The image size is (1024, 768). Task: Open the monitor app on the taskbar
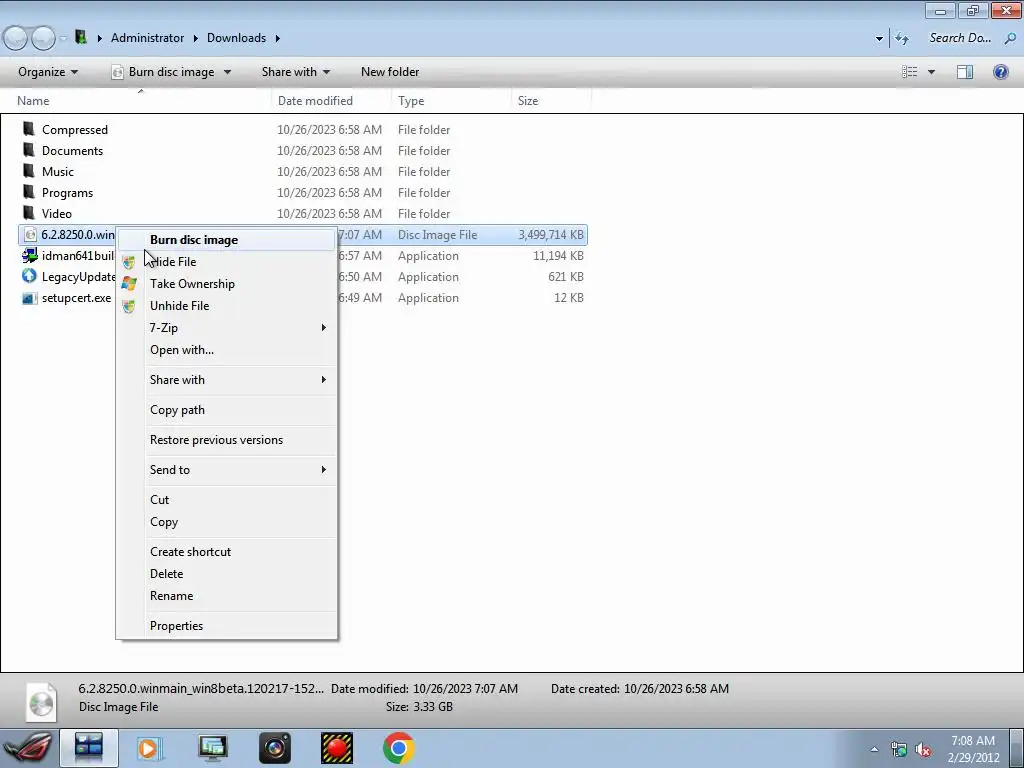click(x=213, y=748)
